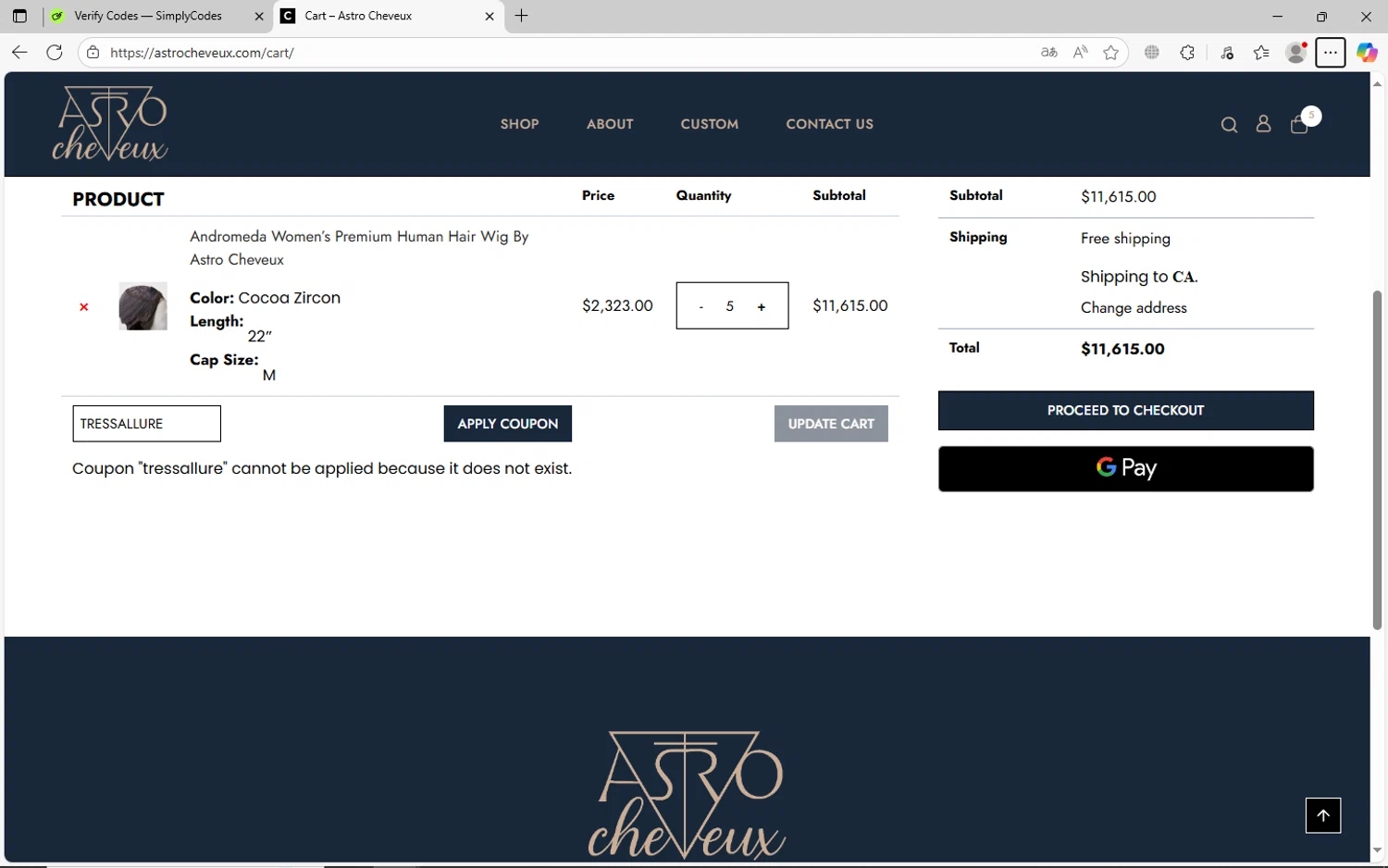The image size is (1388, 868).
Task: Open the read aloud icon
Action: click(x=1080, y=53)
